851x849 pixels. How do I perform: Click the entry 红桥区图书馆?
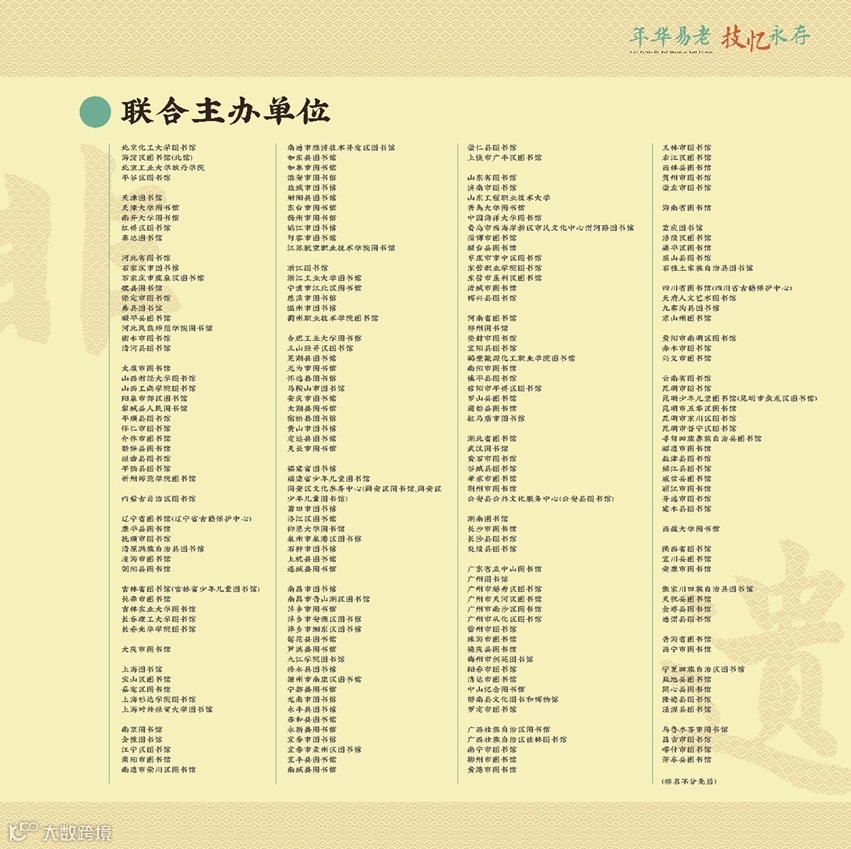coord(146,228)
